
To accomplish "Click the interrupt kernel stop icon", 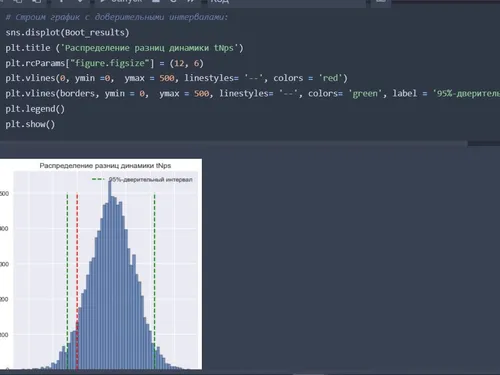I will (x=155, y=1).
